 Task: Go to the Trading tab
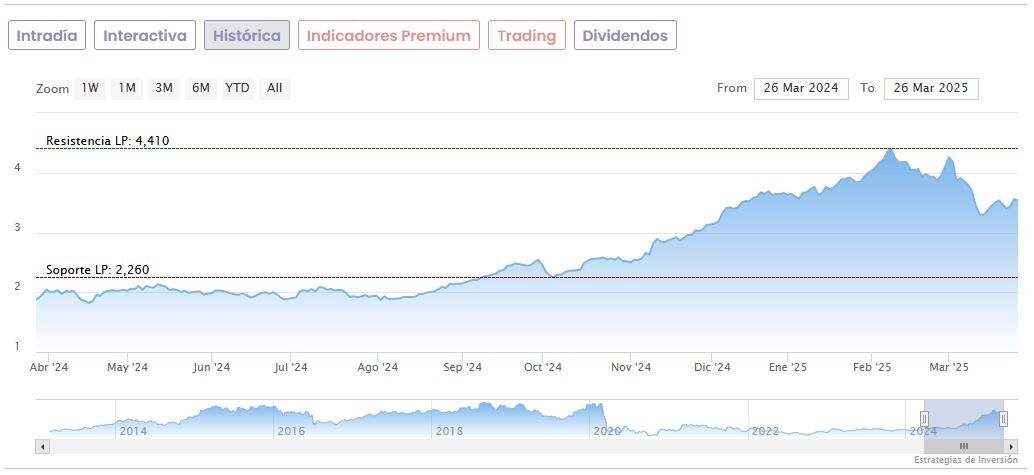[x=526, y=36]
